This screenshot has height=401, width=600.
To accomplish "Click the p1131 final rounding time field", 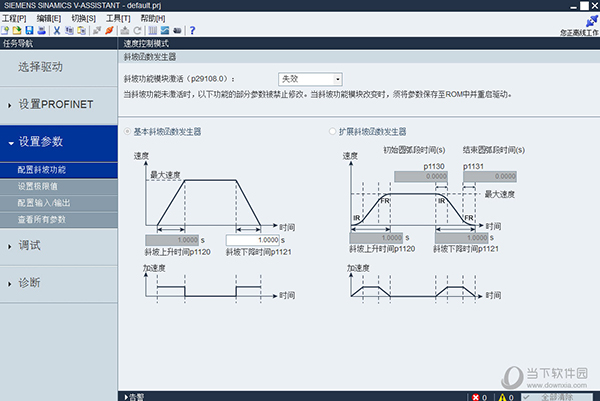I will coord(490,176).
